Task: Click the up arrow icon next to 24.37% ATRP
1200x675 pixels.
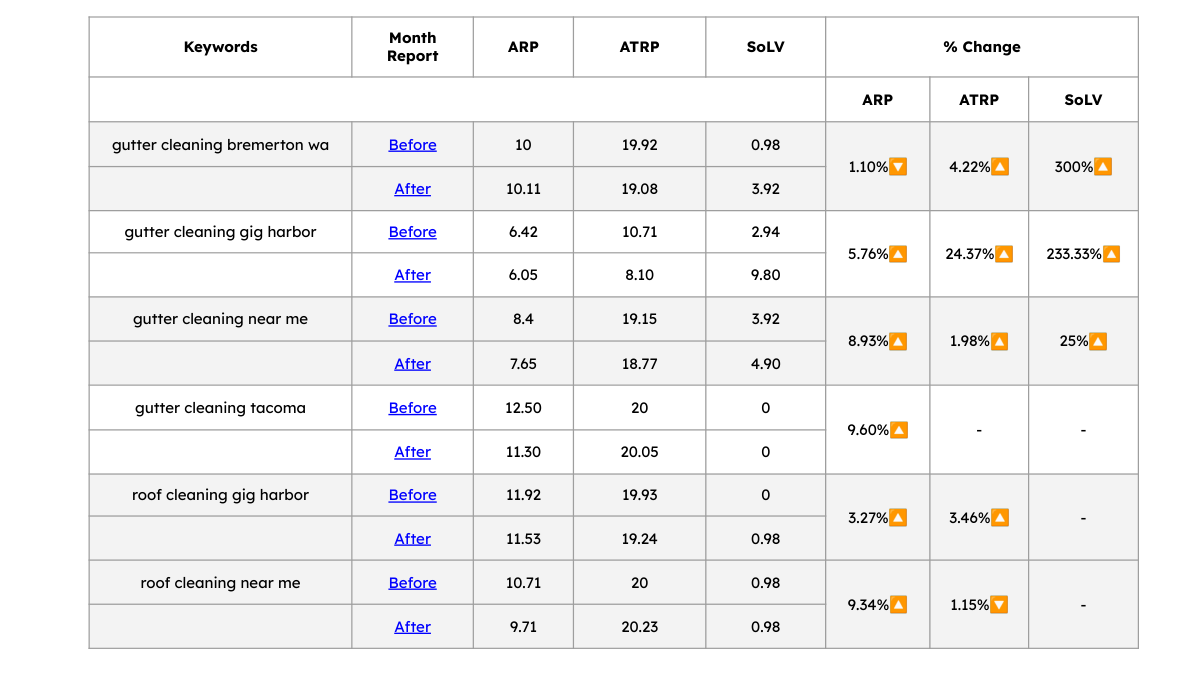Action: [1004, 254]
